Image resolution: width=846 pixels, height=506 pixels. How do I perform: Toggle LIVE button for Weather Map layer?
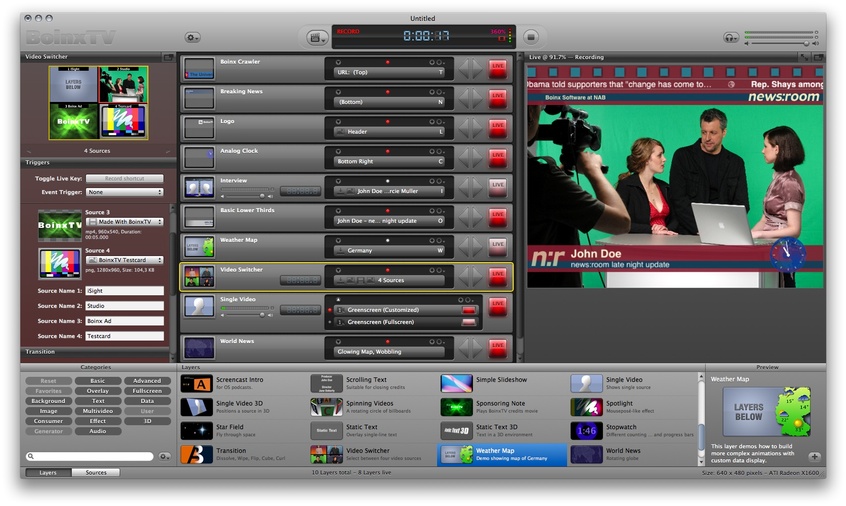click(497, 245)
